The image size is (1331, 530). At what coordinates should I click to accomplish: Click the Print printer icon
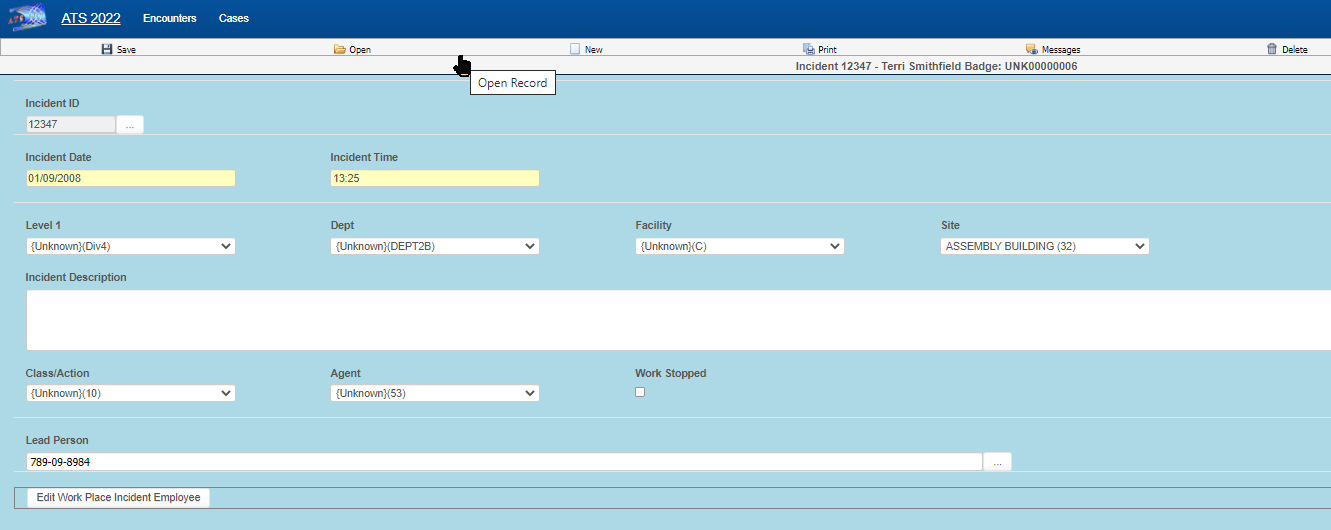808,49
